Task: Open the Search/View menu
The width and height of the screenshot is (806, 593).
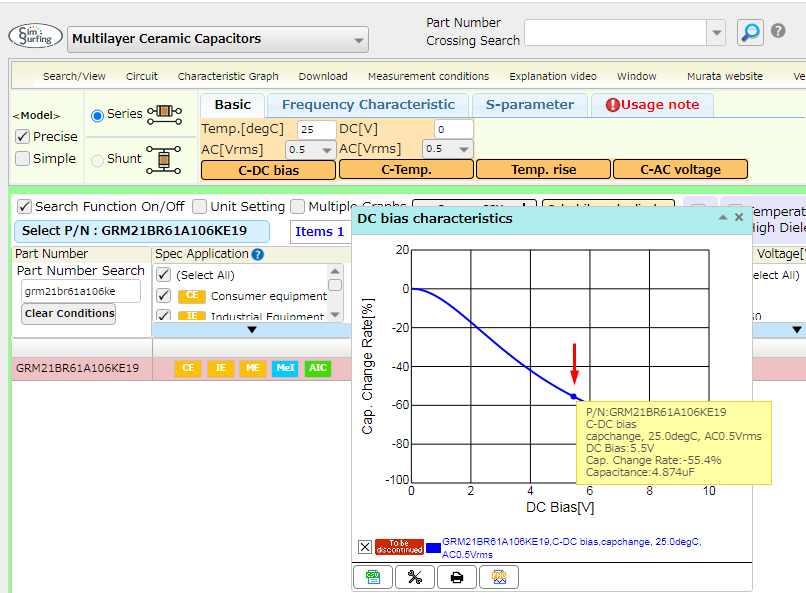Action: click(74, 76)
